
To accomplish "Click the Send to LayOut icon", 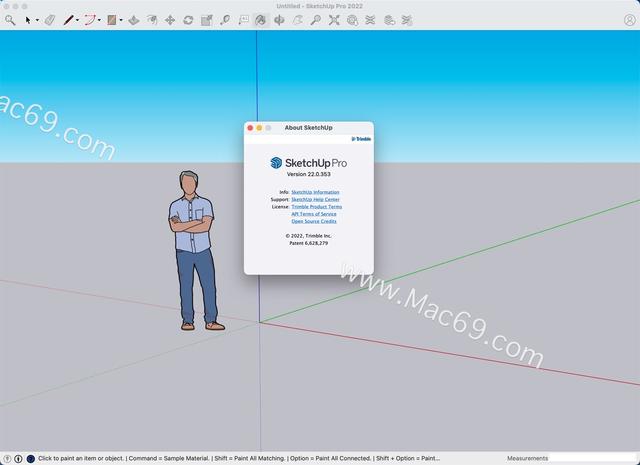I will [389, 20].
